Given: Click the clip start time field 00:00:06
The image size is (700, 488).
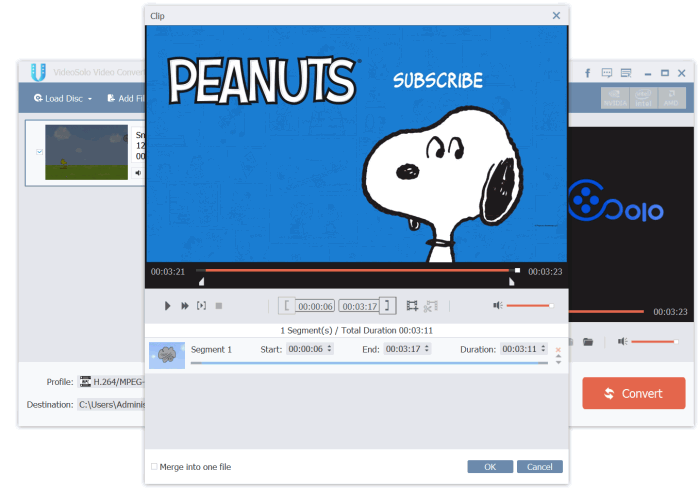Looking at the screenshot, I should click(x=315, y=306).
